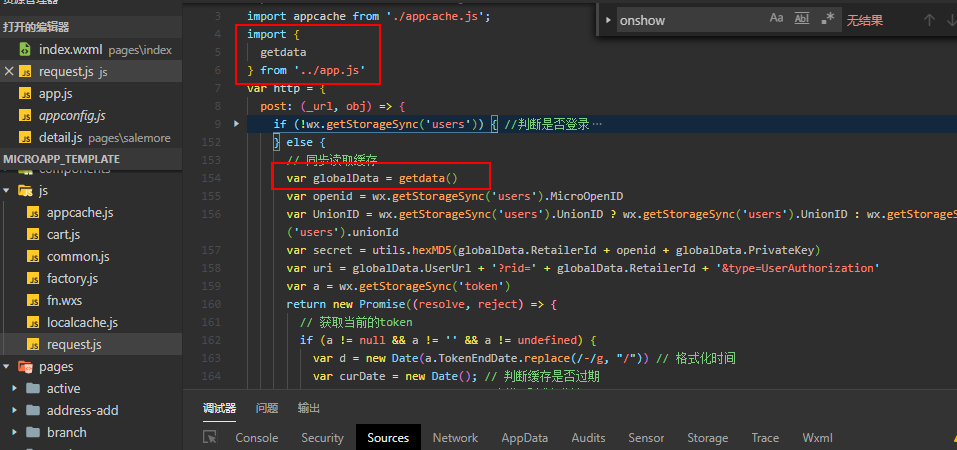Unfold collapsed code at line 9

(x=237, y=125)
